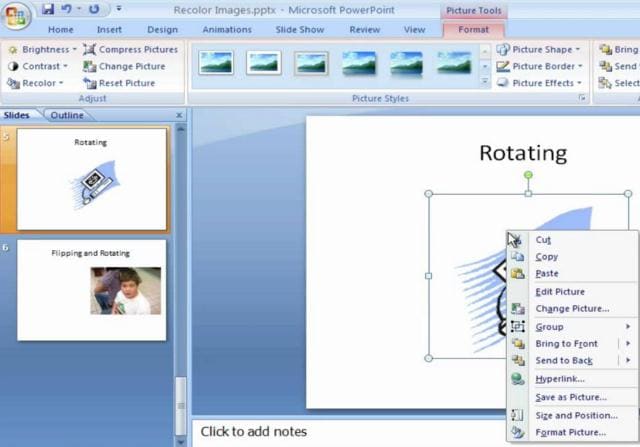
Task: Expand the Picture Styles gallery more arrow
Action: tap(484, 81)
